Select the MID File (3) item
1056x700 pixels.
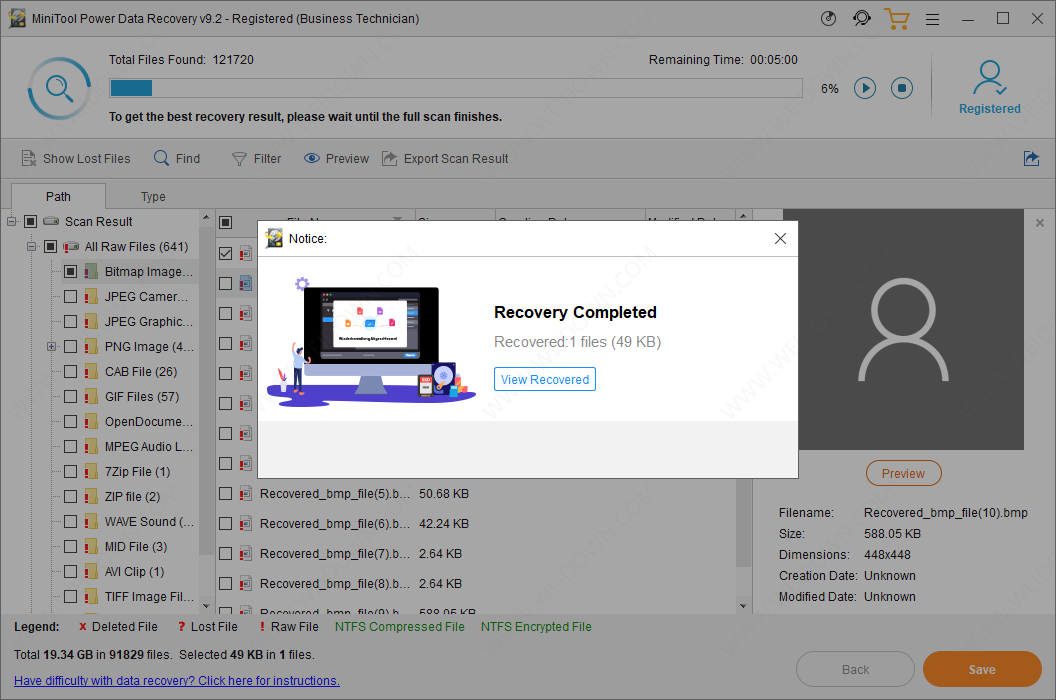[136, 546]
